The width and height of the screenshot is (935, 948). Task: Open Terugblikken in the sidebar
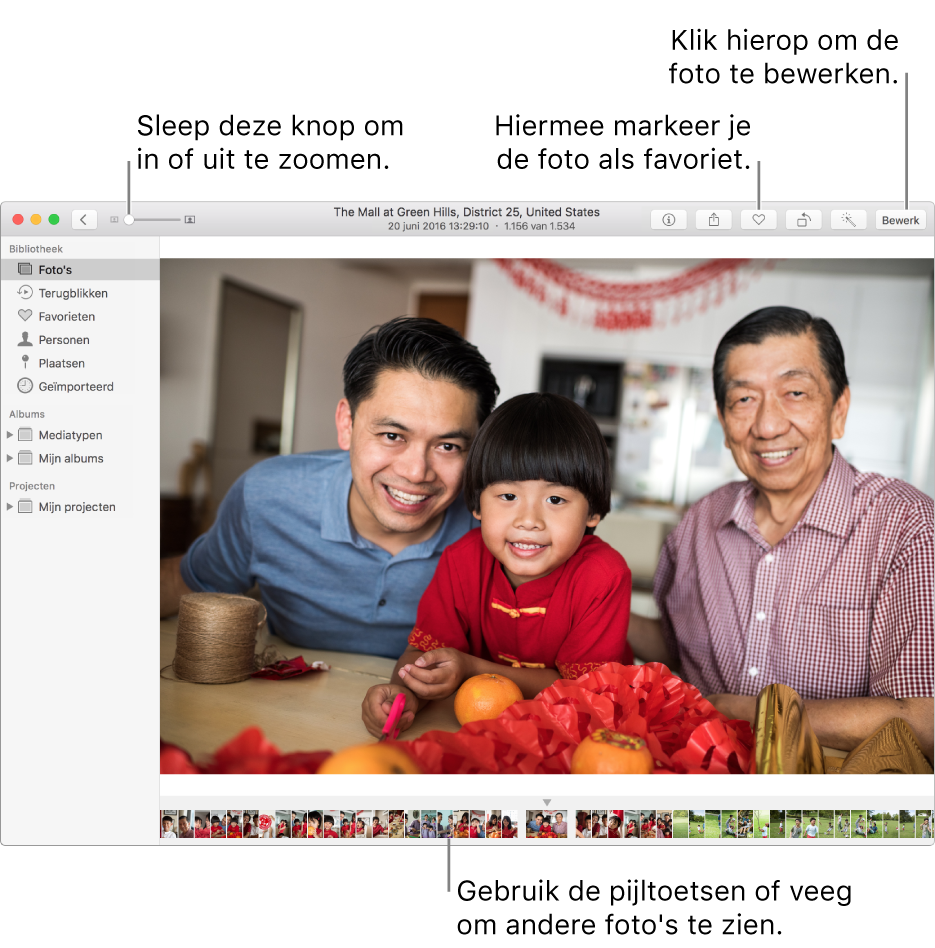tap(80, 293)
